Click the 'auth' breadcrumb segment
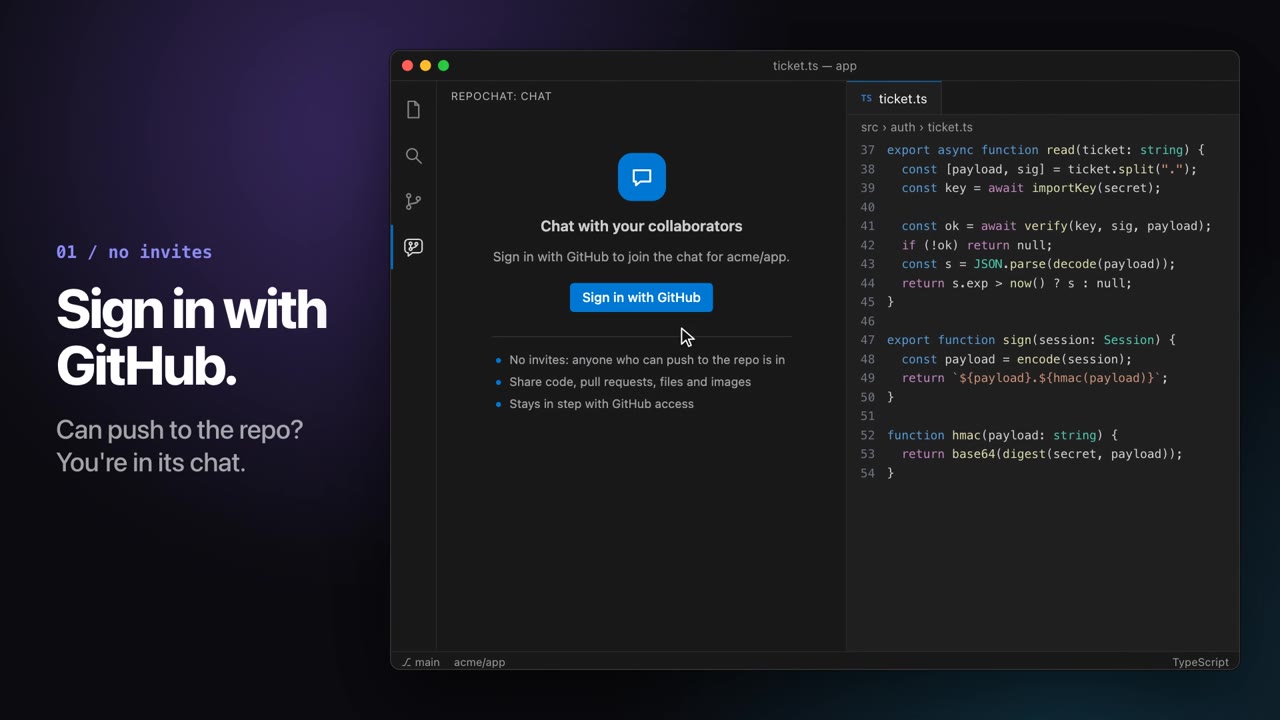Viewport: 1280px width, 720px height. pyautogui.click(x=903, y=127)
